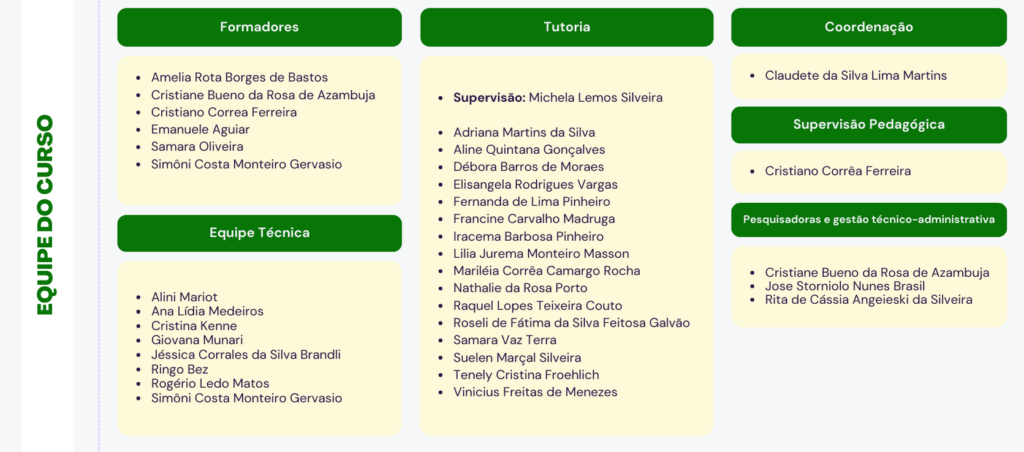Click Pesquisadoras e gestão técnico-administrativa header
The width and height of the screenshot is (1024, 452).
point(868,219)
